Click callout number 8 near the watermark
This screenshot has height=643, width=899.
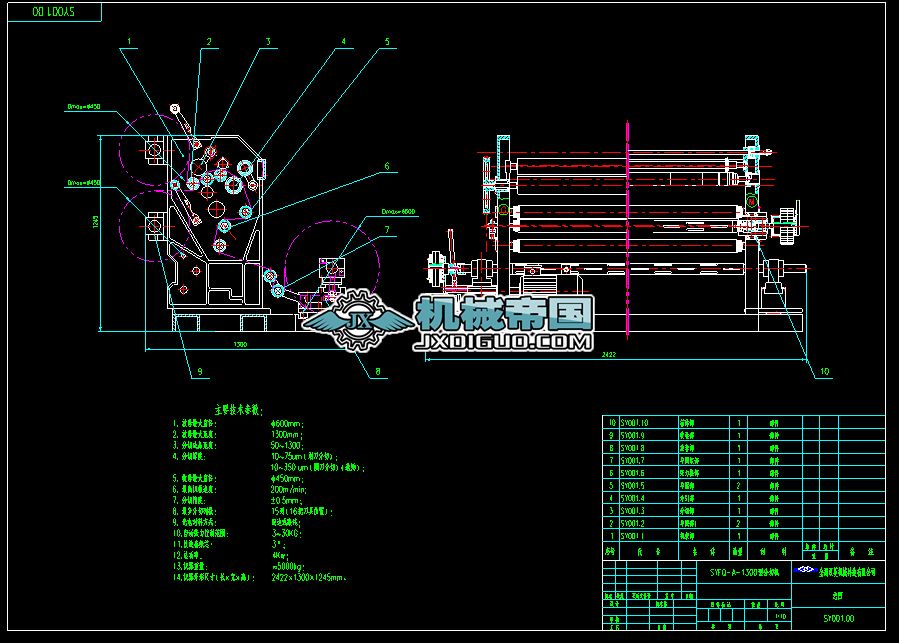click(377, 372)
